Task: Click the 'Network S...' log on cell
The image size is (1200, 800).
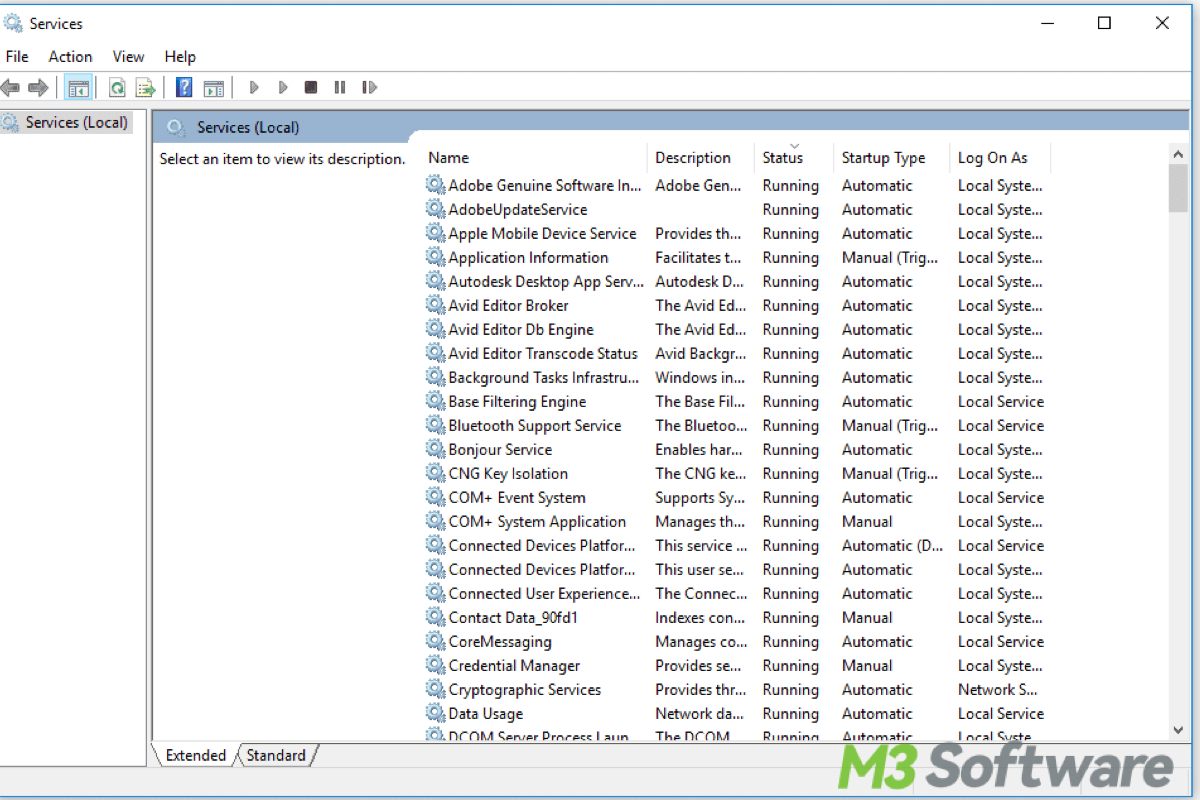Action: click(x=997, y=689)
